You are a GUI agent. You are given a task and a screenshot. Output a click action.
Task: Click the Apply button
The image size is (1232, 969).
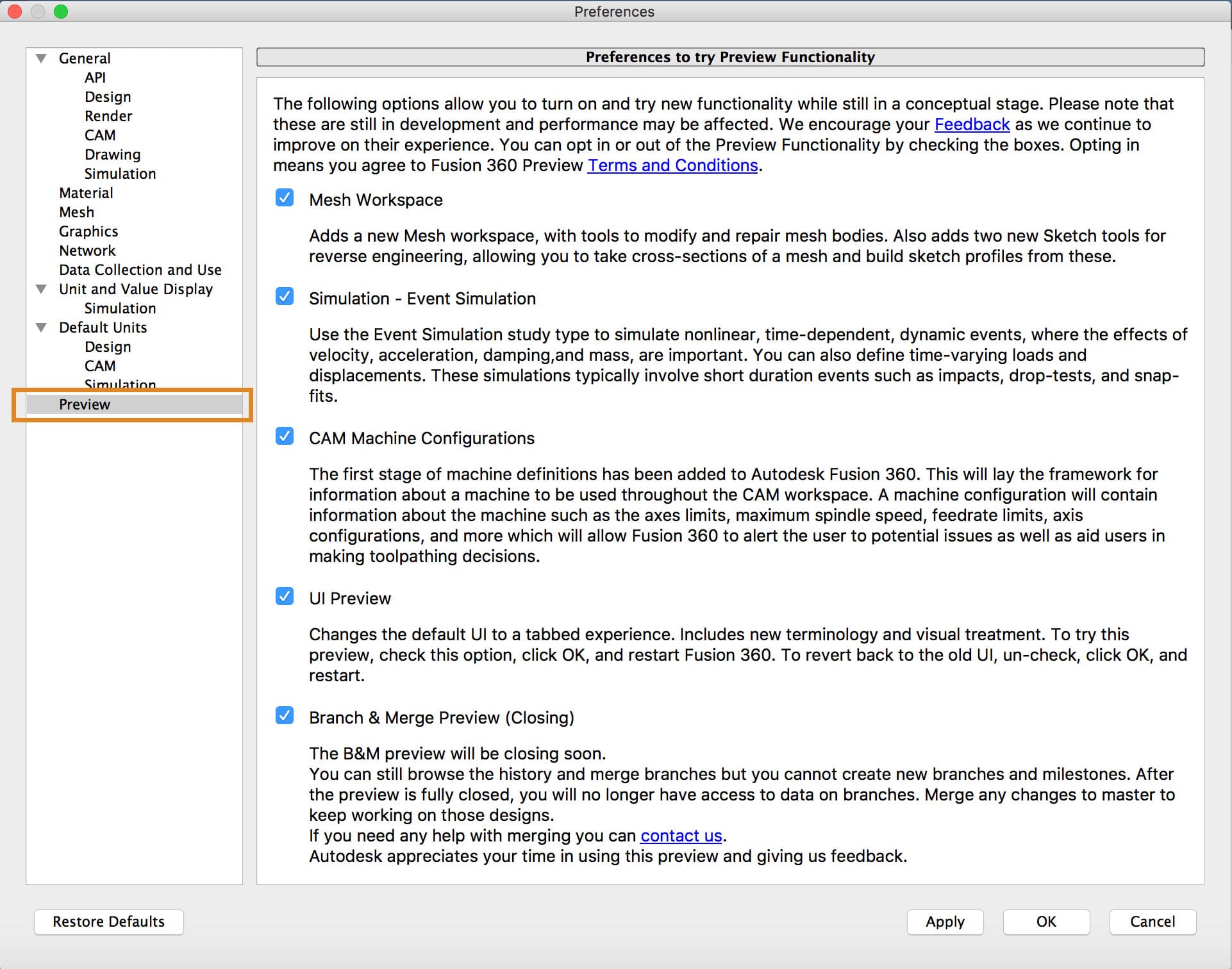point(945,922)
